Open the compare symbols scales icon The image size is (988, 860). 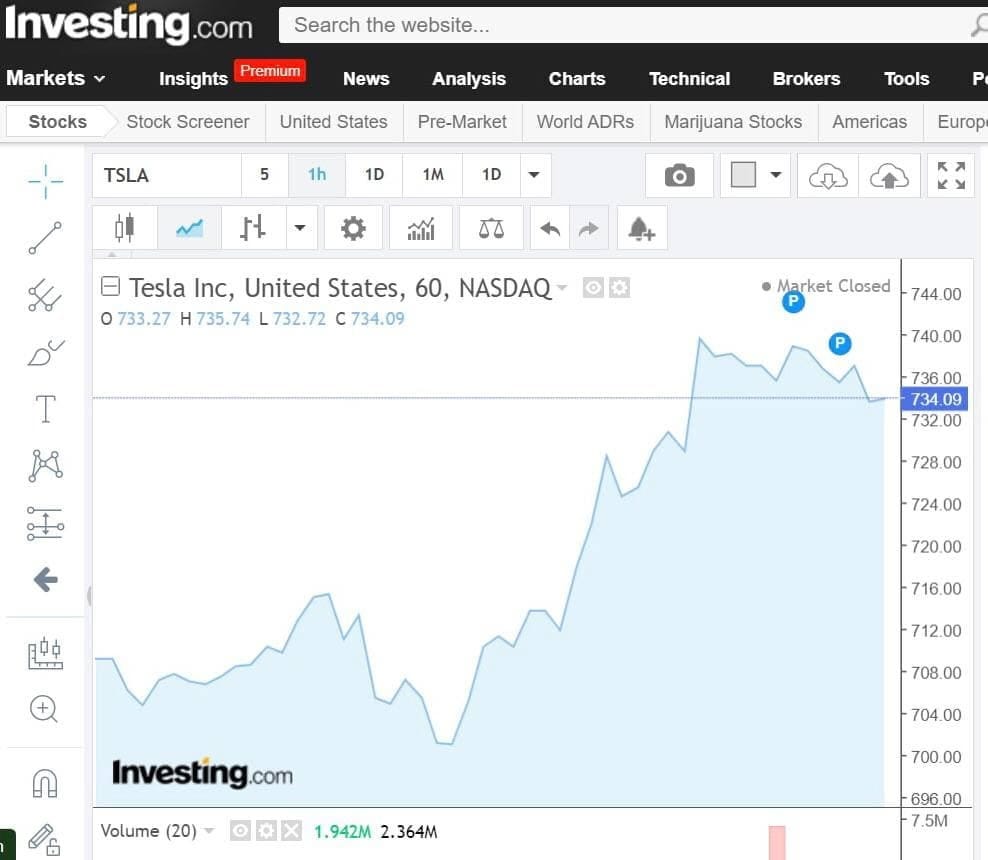491,227
